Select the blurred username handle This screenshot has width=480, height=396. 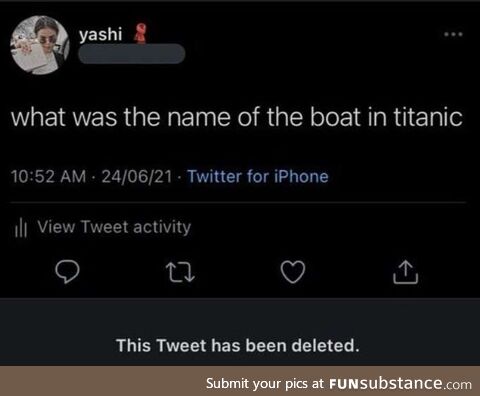(x=132, y=53)
